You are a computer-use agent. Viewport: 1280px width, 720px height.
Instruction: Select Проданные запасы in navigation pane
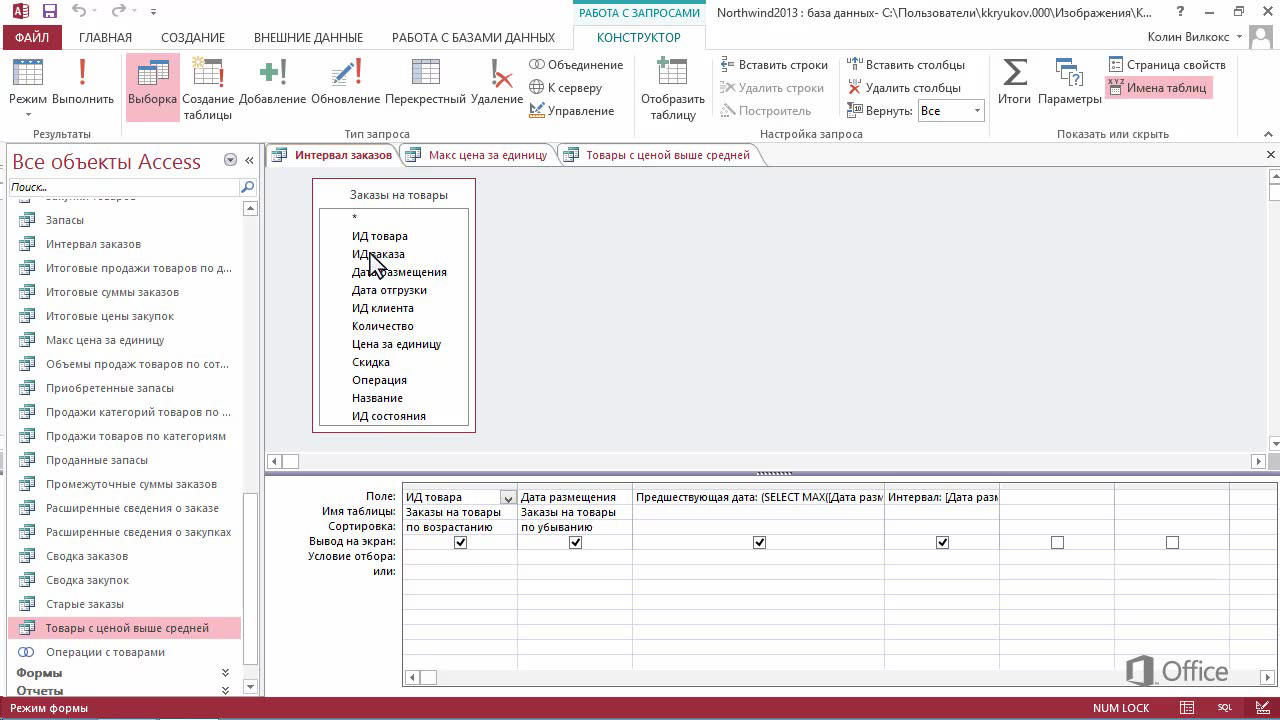96,460
